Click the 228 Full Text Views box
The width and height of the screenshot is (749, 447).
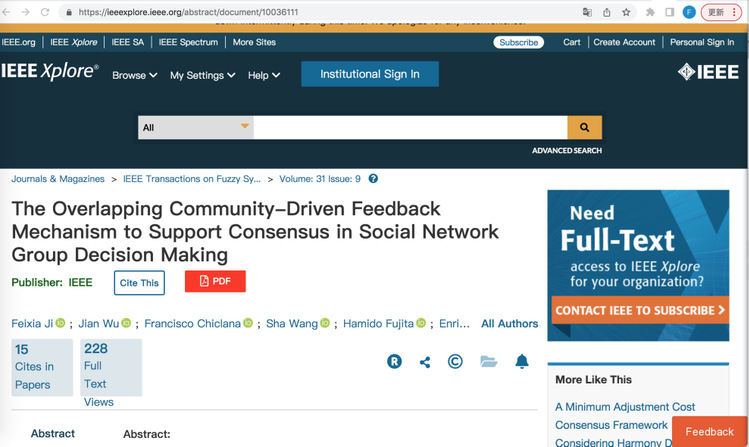[x=111, y=367]
